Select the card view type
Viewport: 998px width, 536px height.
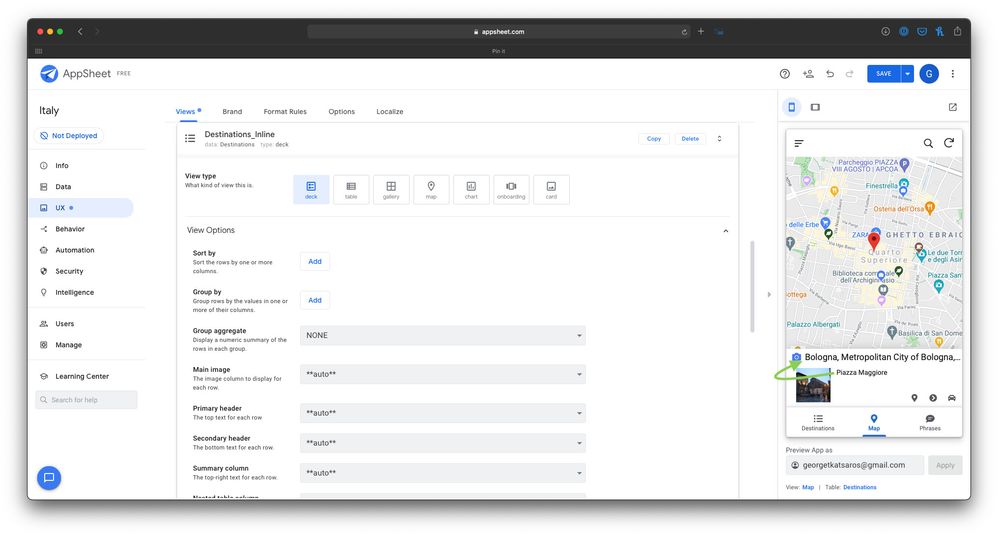tap(551, 189)
